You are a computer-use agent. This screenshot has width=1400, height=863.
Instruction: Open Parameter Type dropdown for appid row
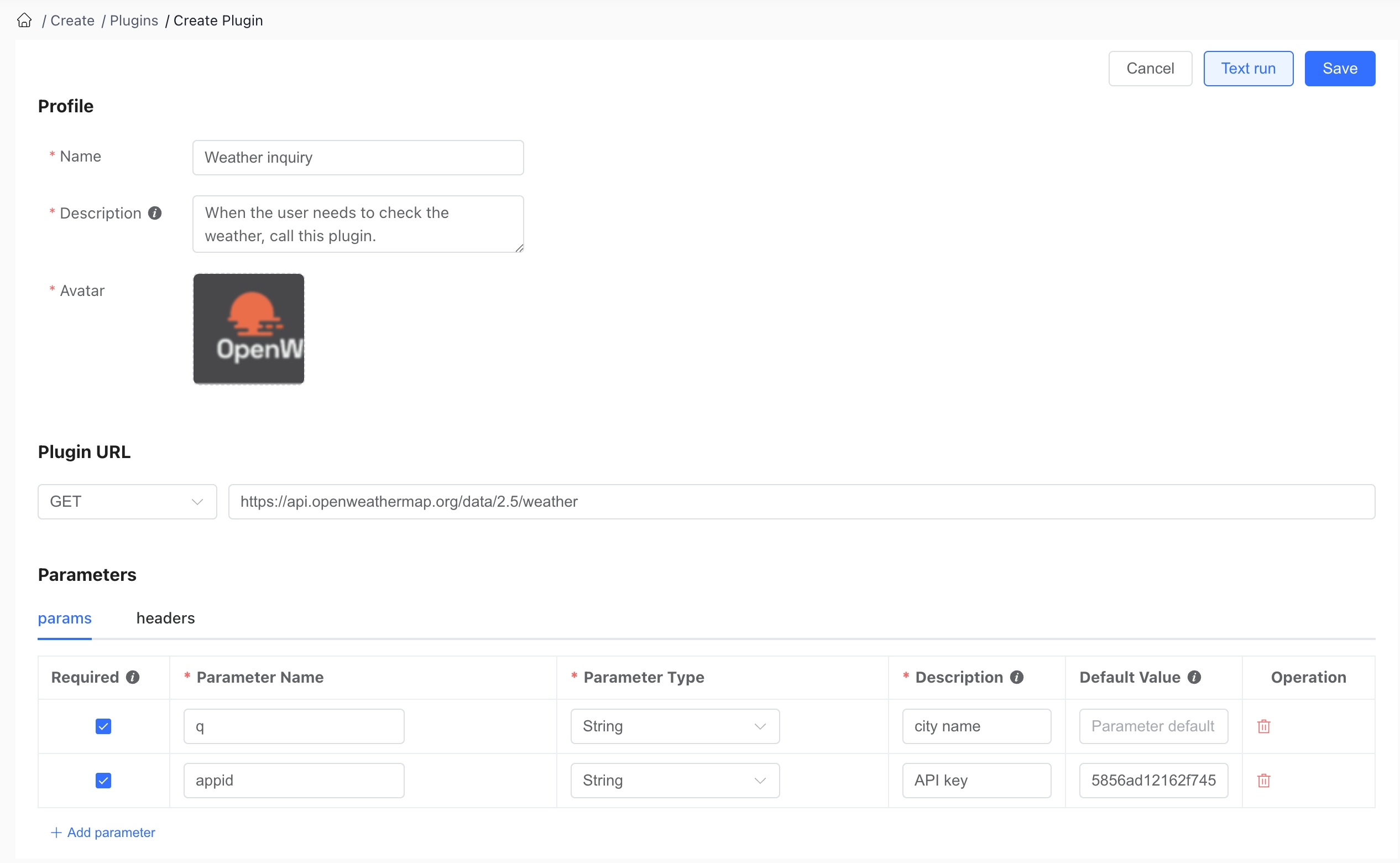coord(675,780)
